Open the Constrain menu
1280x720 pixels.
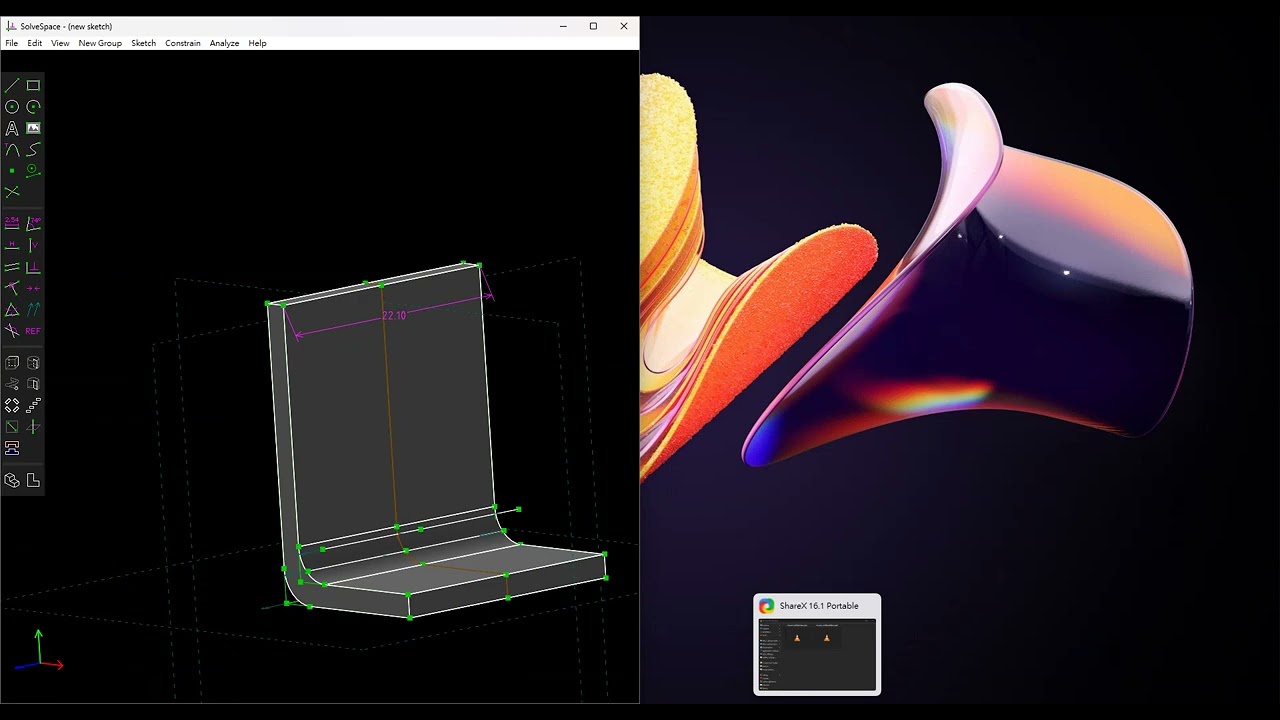click(x=183, y=43)
